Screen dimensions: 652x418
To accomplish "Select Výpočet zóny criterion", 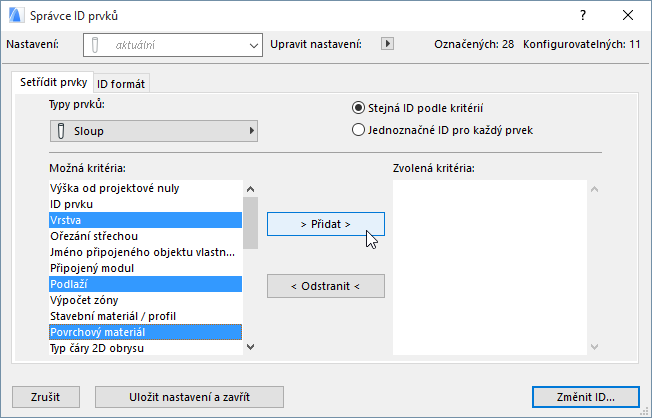I will tap(144, 300).
